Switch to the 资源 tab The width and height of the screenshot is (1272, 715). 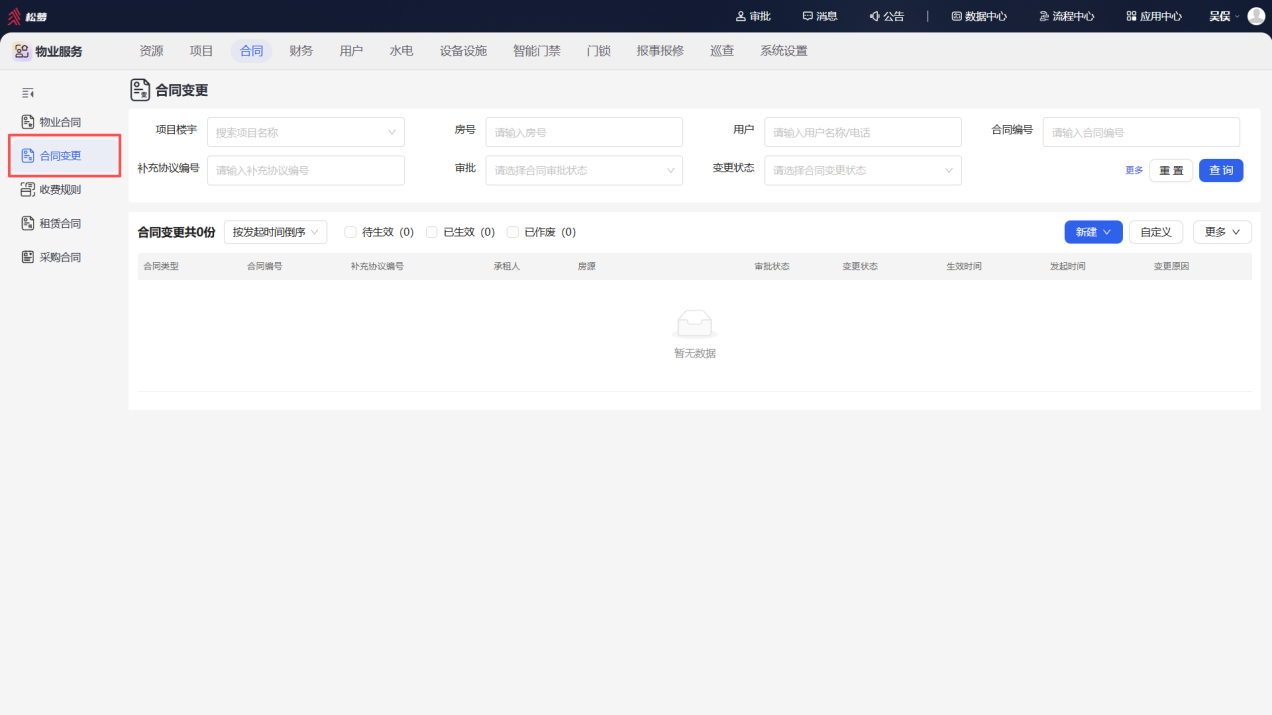pos(151,51)
